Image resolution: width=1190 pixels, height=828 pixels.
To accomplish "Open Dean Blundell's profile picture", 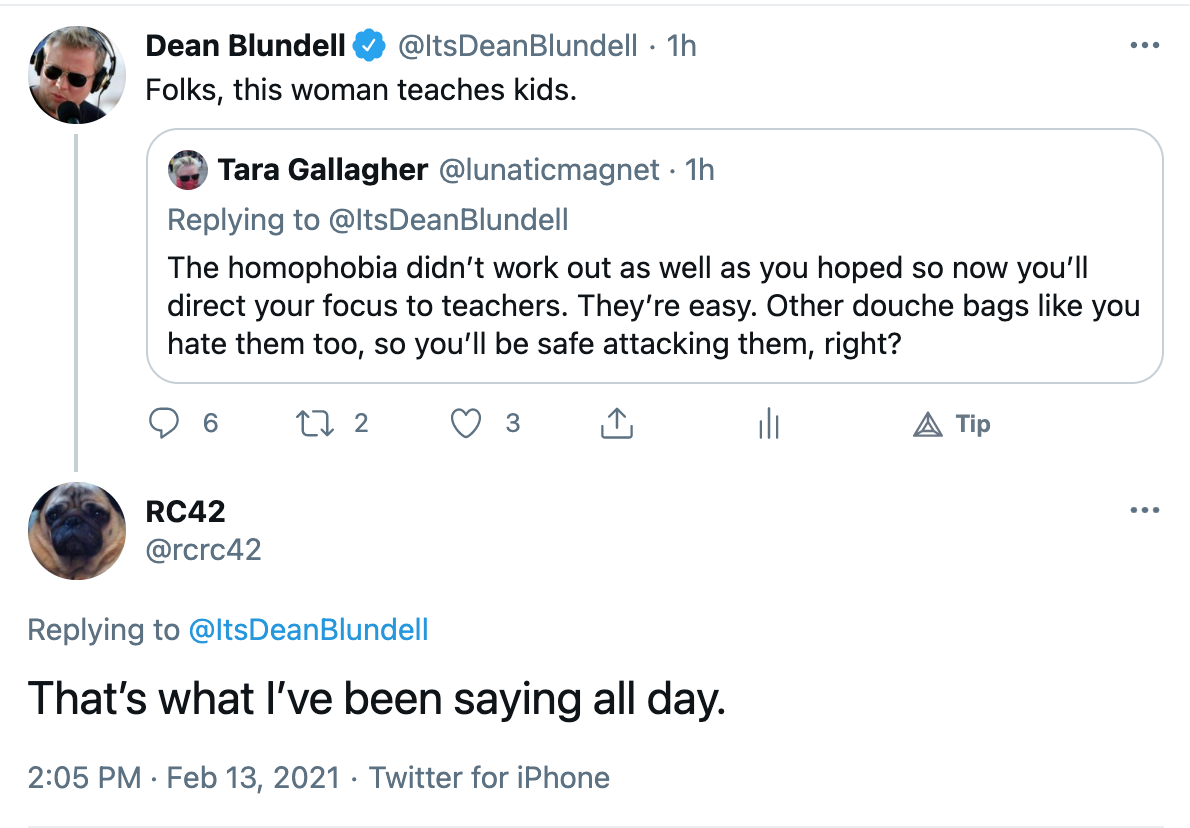I will 77,75.
